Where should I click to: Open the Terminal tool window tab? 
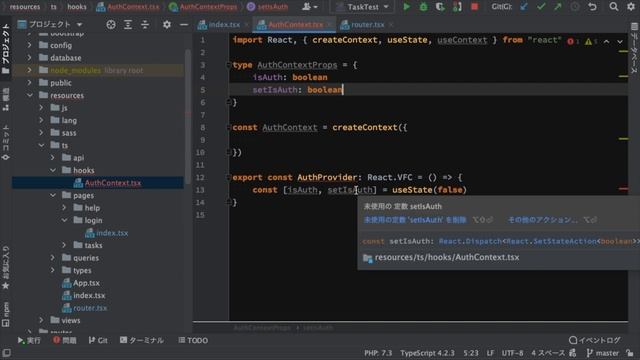pos(142,340)
